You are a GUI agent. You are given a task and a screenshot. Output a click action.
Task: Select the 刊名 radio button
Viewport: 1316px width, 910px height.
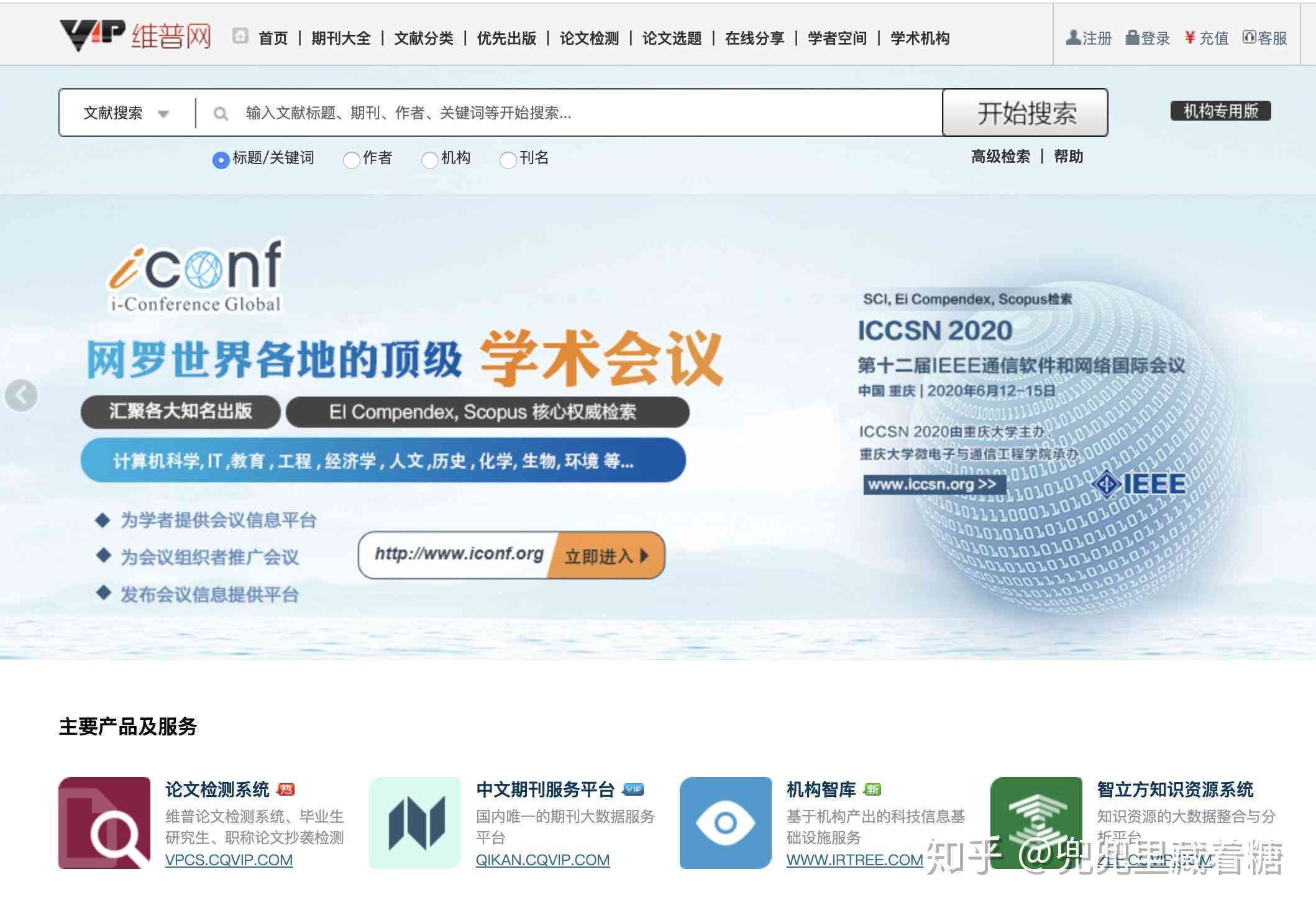click(x=508, y=160)
